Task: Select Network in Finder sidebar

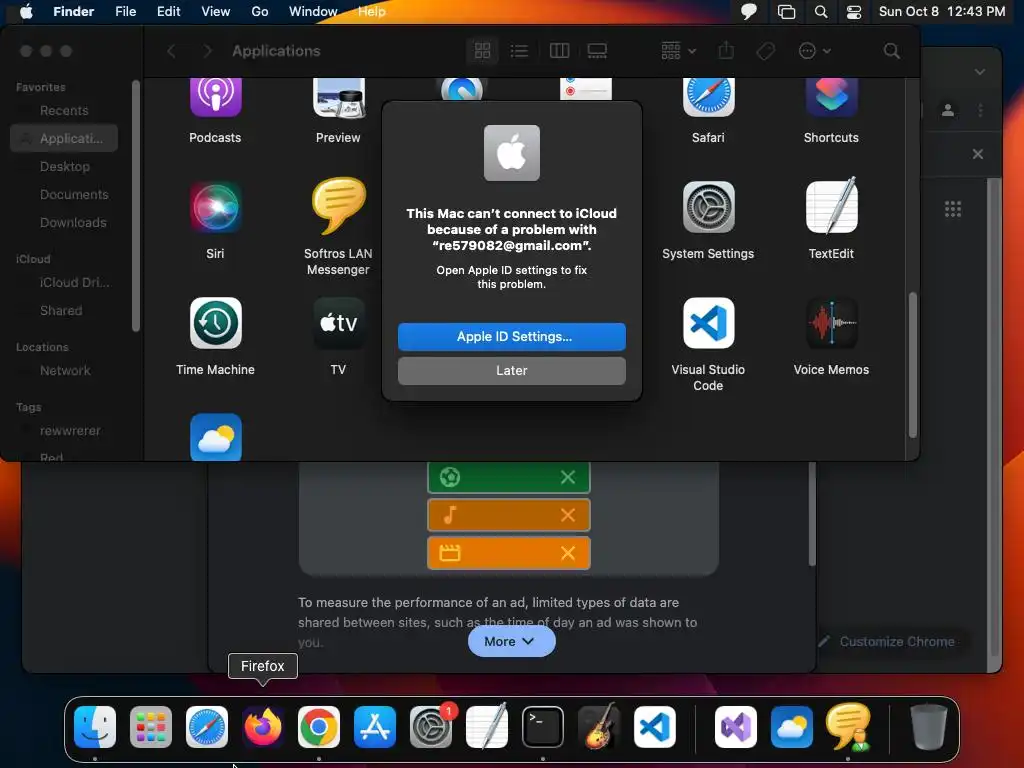Action: 64,370
